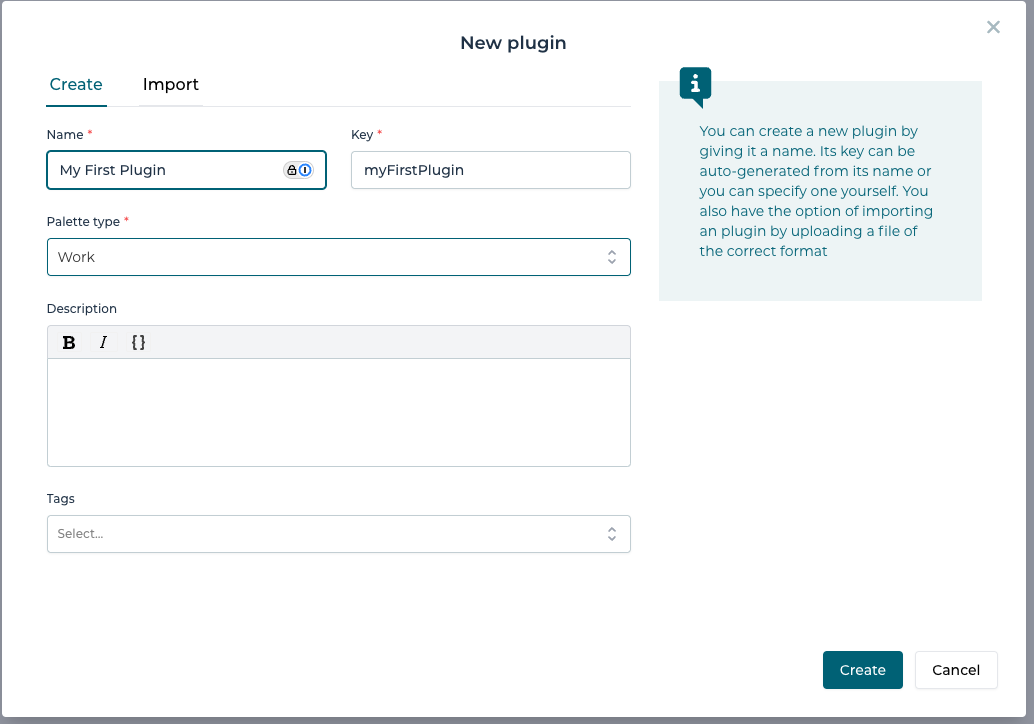Toggle bold formatting in the Description editor

68,342
